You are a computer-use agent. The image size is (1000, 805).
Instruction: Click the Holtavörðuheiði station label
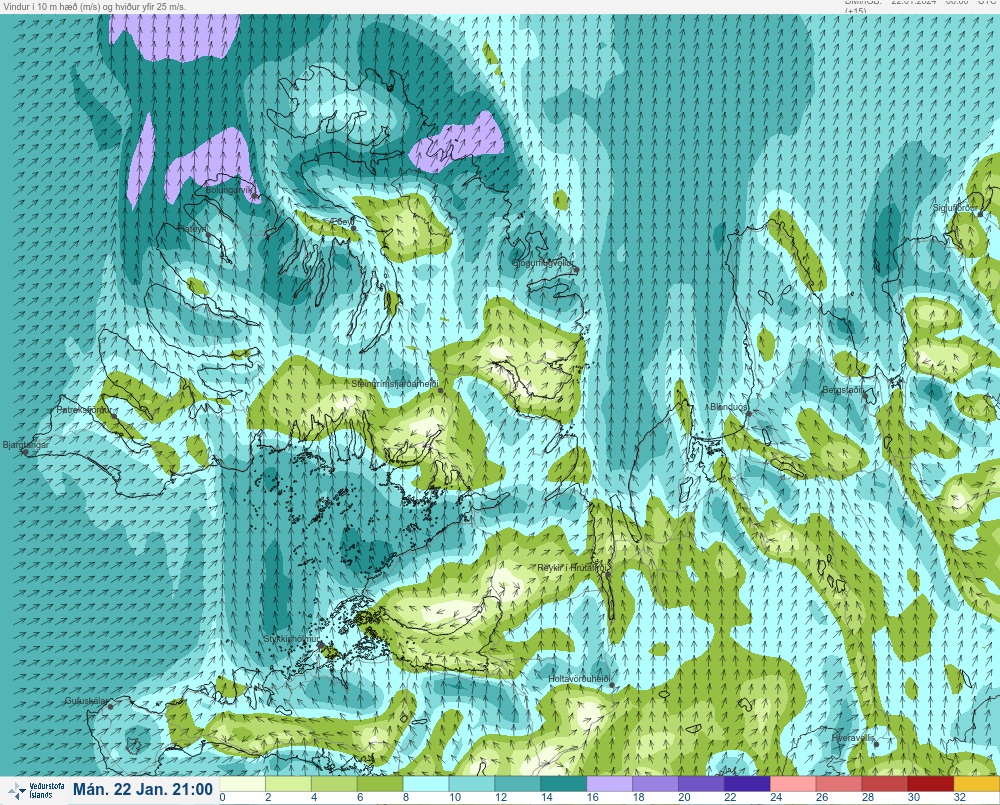click(580, 679)
